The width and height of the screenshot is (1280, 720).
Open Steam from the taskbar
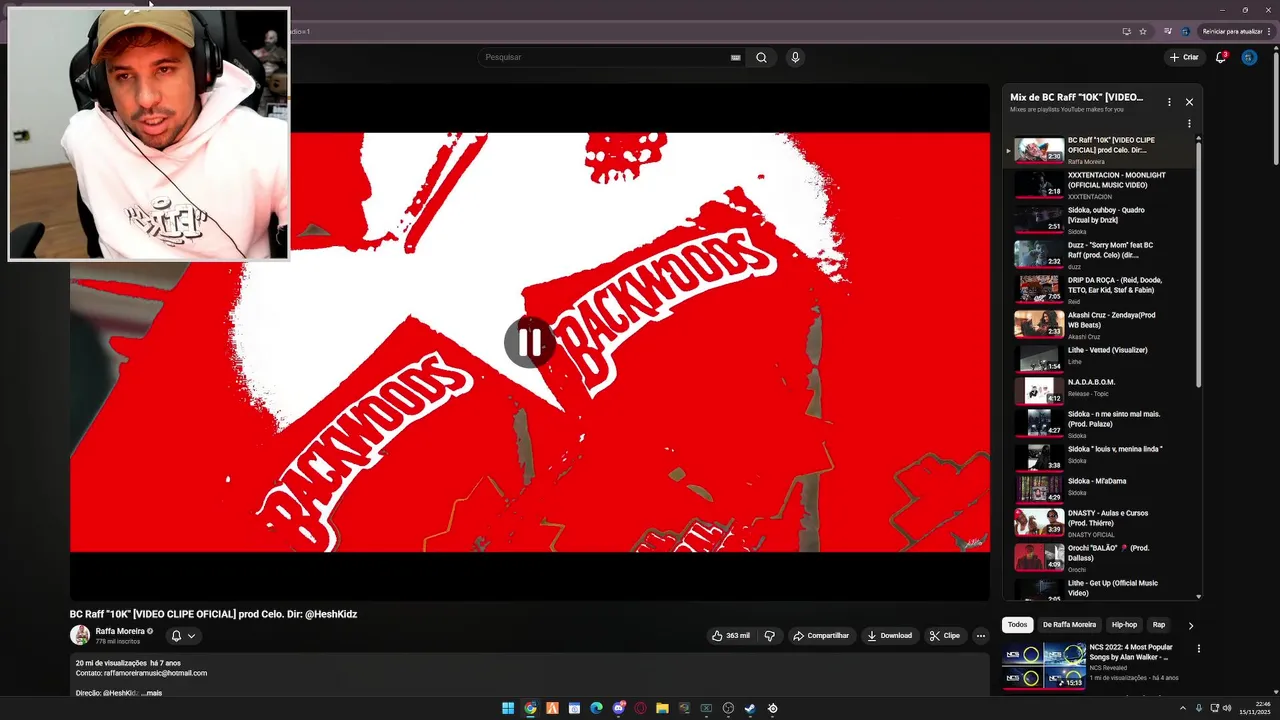click(x=750, y=708)
